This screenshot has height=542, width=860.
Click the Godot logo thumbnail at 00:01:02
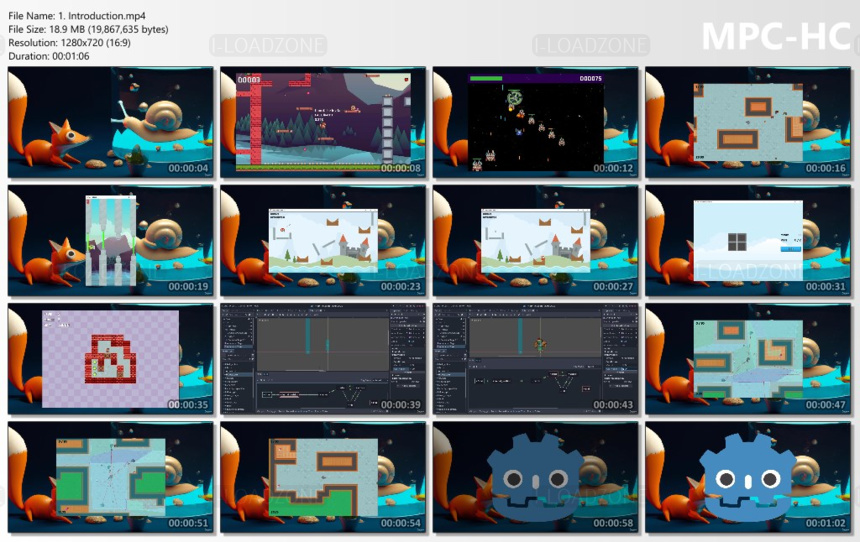747,478
